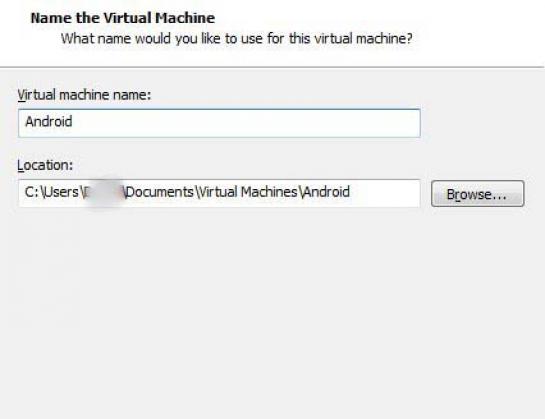Click the underlined 'L' of the Location label
This screenshot has height=419, width=545.
pos(21,166)
